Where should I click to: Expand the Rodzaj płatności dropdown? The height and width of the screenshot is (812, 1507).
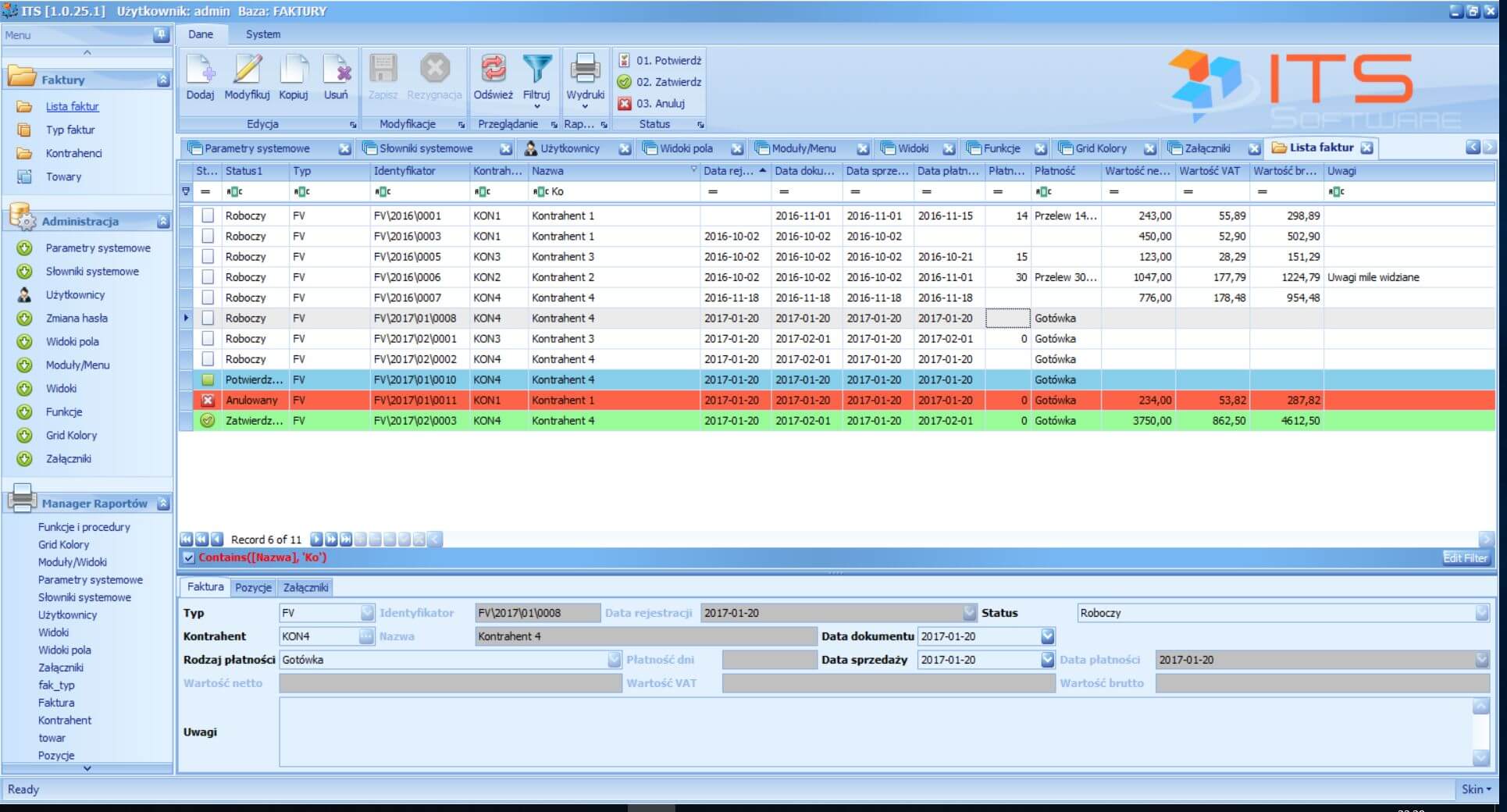pyautogui.click(x=614, y=660)
